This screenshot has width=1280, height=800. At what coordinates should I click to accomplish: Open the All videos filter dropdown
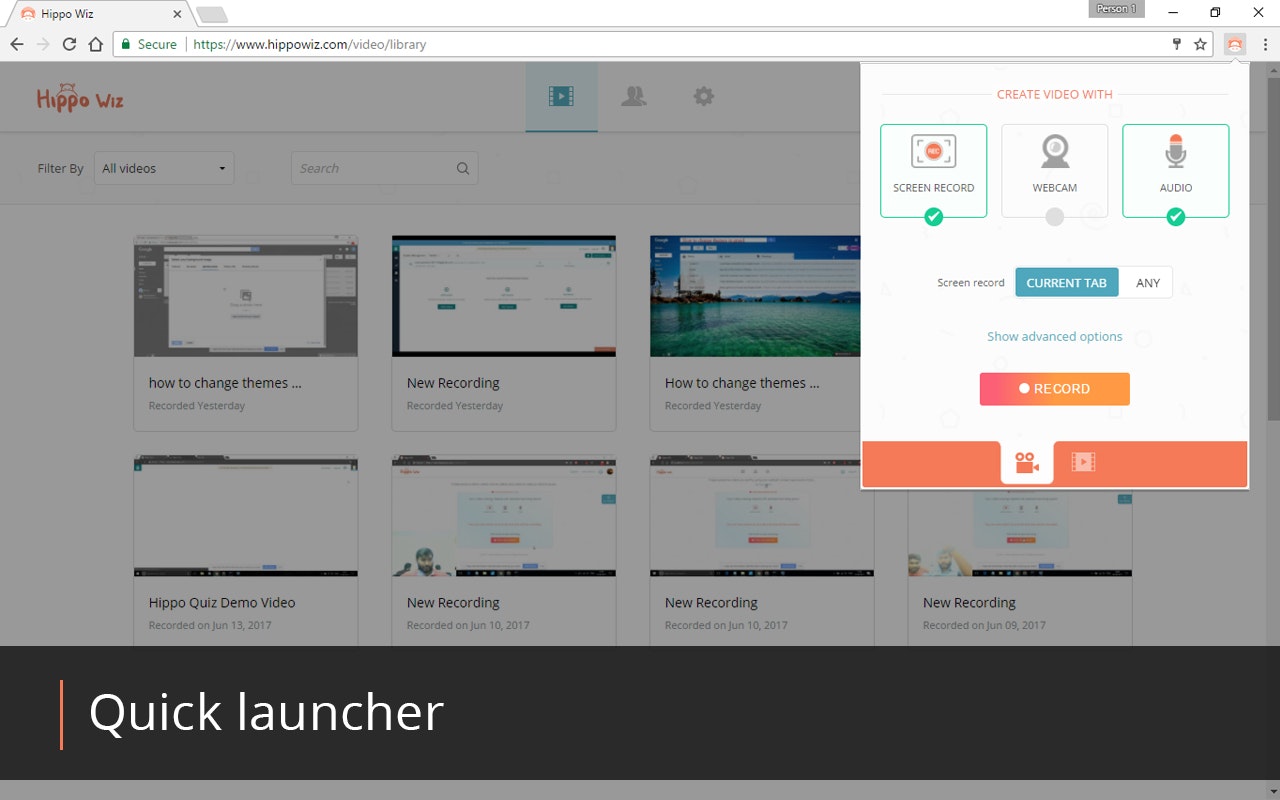click(x=164, y=168)
